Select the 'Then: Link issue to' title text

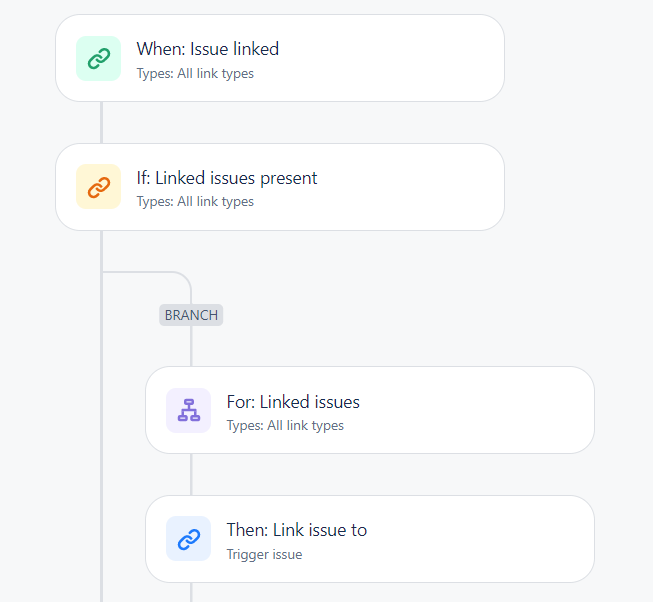pos(297,530)
